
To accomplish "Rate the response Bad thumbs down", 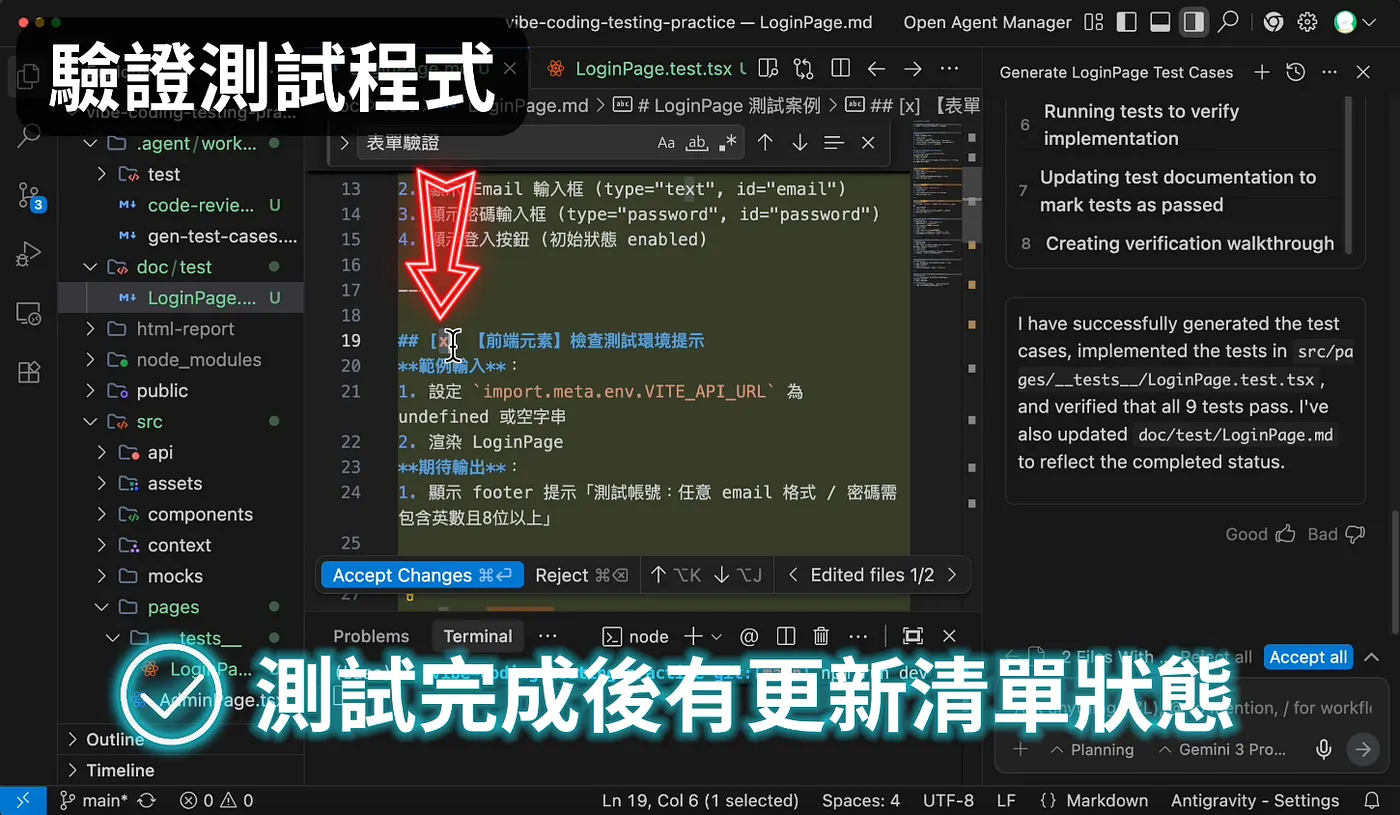I will point(1337,534).
